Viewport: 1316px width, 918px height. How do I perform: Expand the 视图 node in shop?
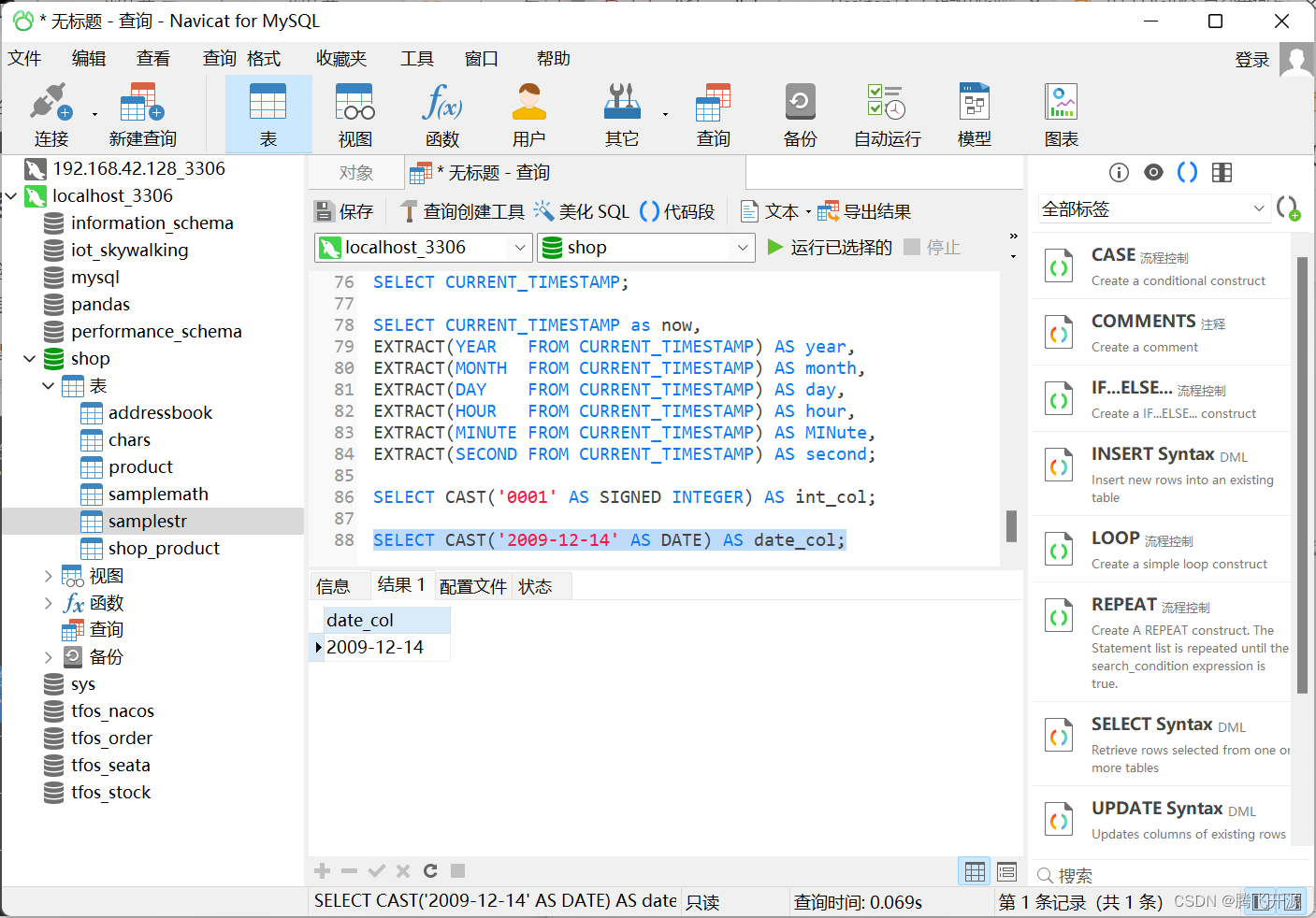tap(49, 576)
